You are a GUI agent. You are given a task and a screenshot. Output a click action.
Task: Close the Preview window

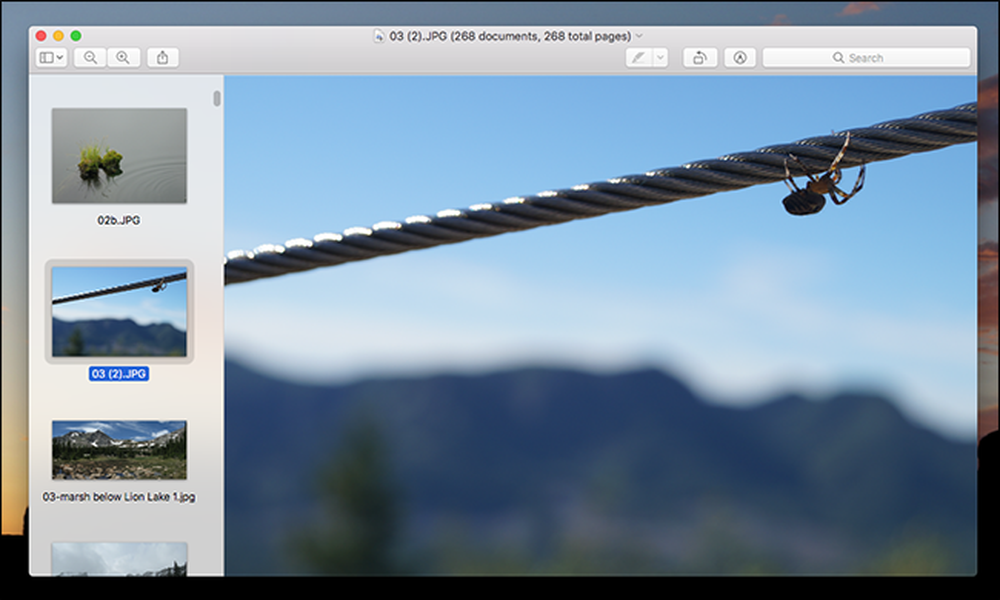pos(41,36)
